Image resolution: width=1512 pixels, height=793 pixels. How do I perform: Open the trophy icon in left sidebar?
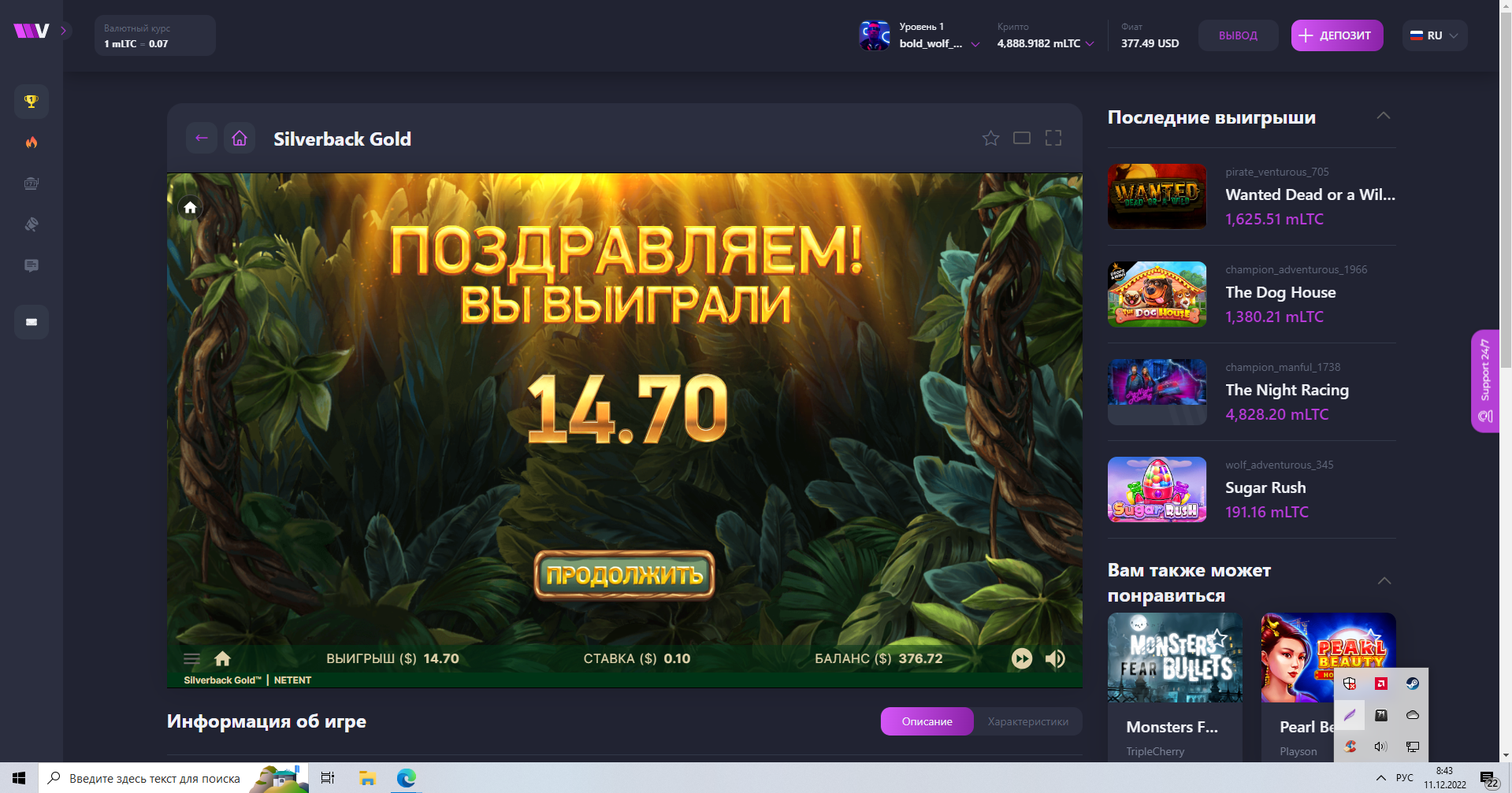pyautogui.click(x=32, y=102)
